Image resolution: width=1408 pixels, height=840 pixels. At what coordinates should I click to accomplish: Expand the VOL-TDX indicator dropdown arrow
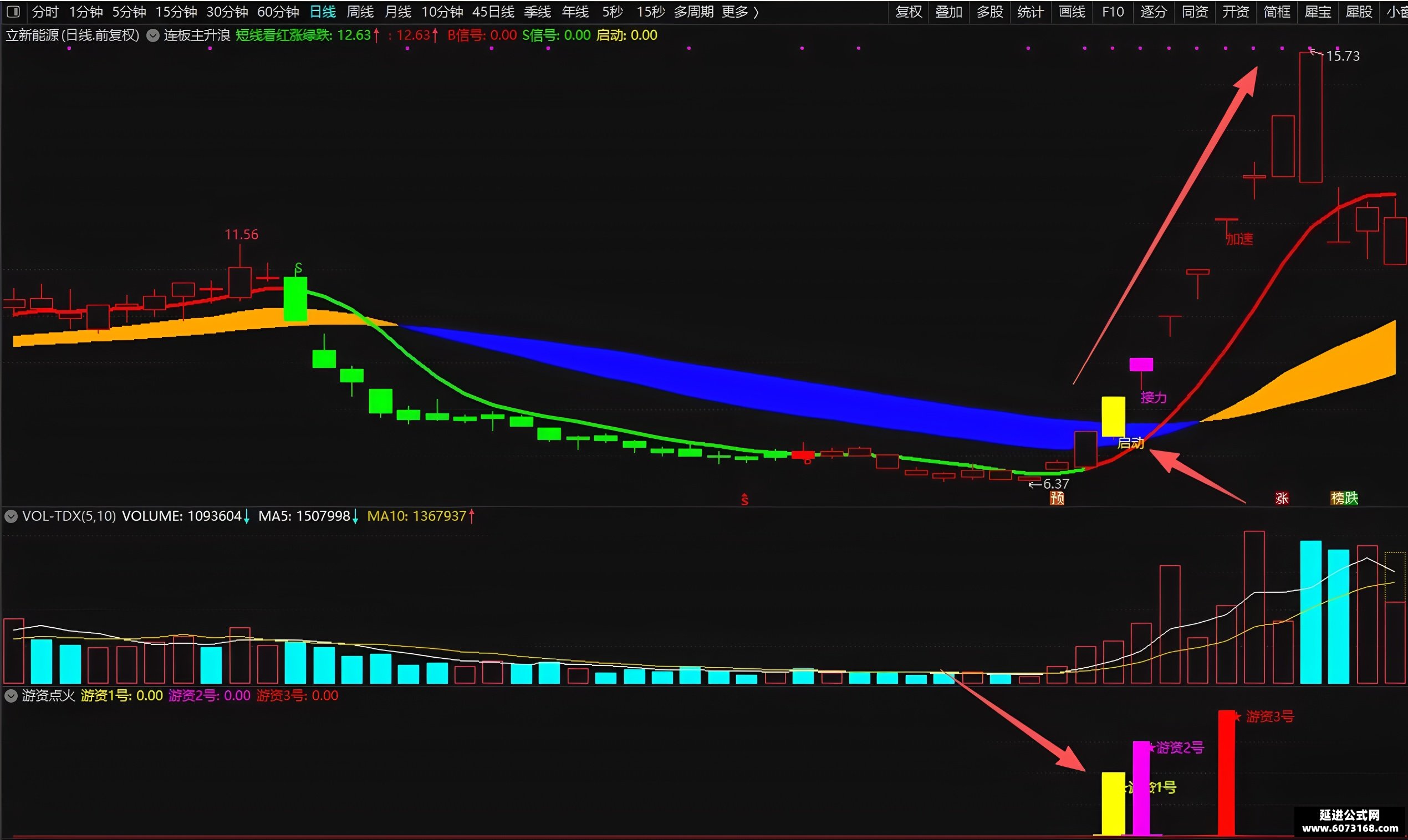point(11,516)
